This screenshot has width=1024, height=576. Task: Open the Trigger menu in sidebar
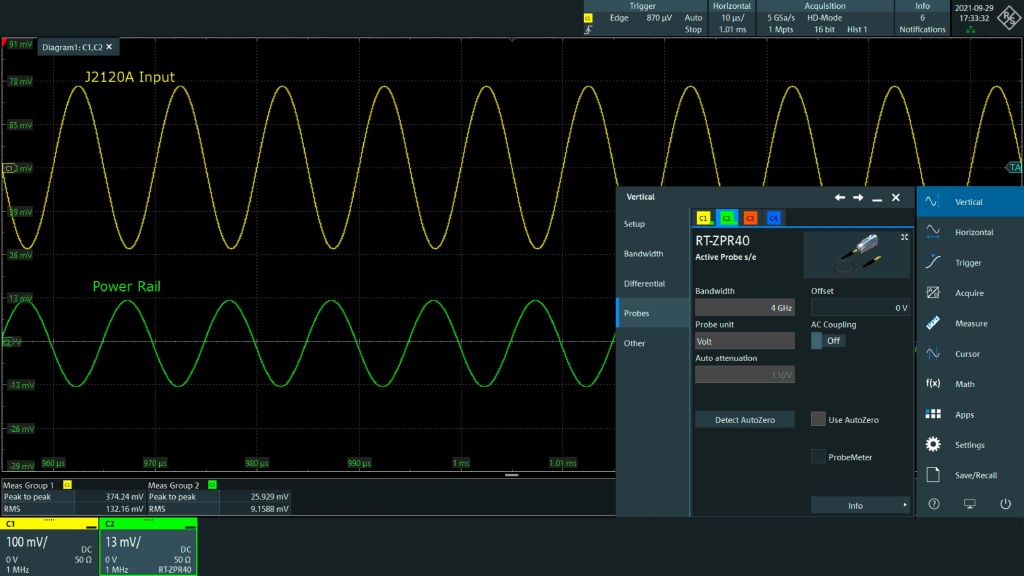(933, 263)
